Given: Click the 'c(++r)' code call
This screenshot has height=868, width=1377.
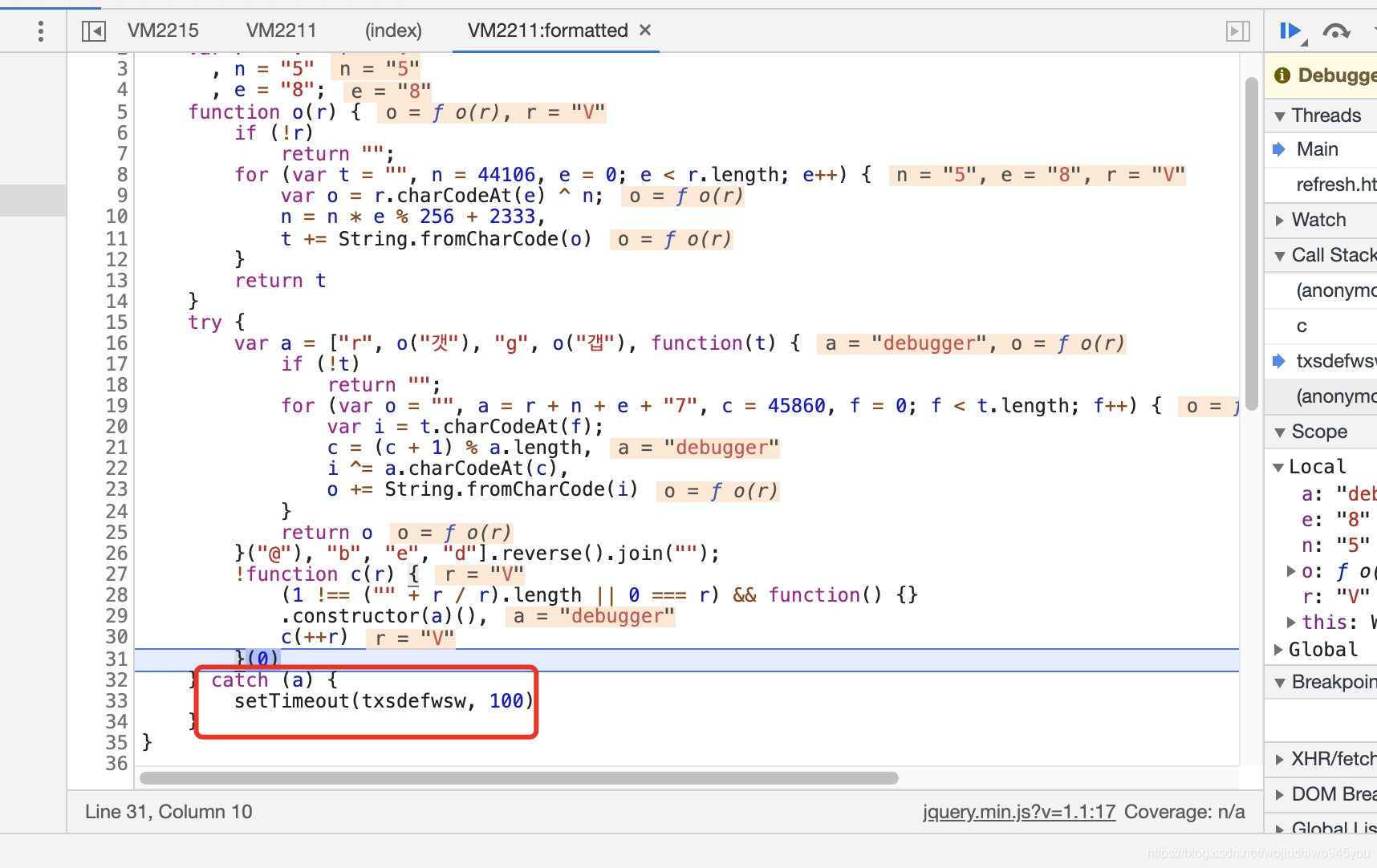Looking at the screenshot, I should pos(315,637).
